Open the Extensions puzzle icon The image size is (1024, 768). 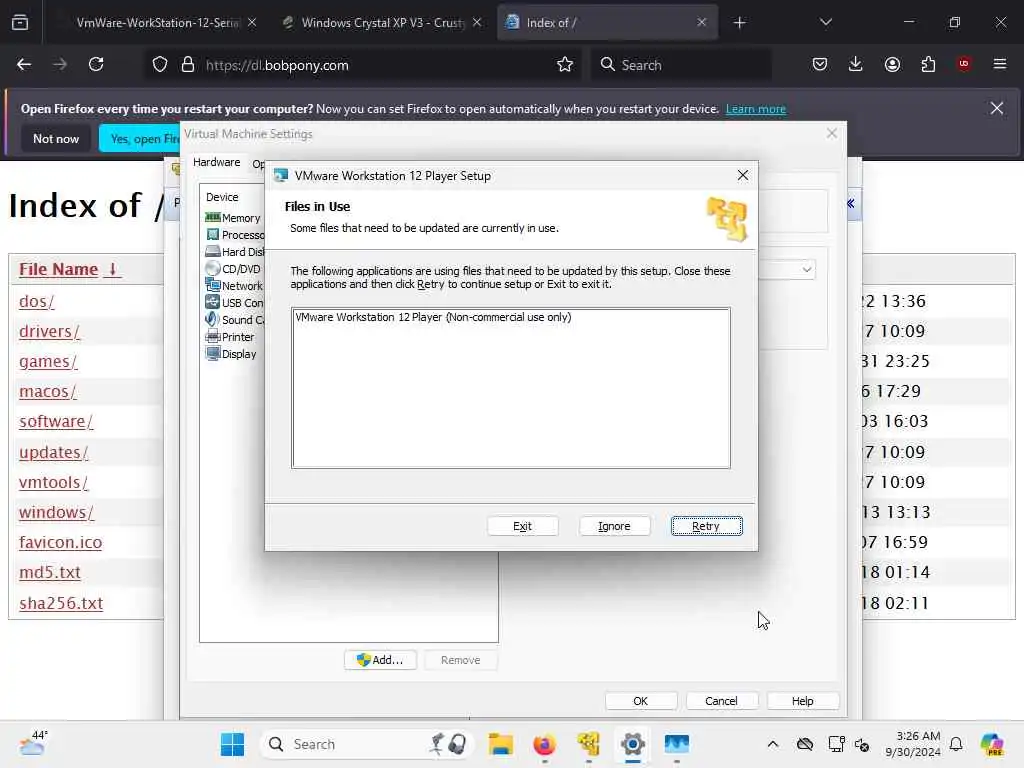click(928, 64)
